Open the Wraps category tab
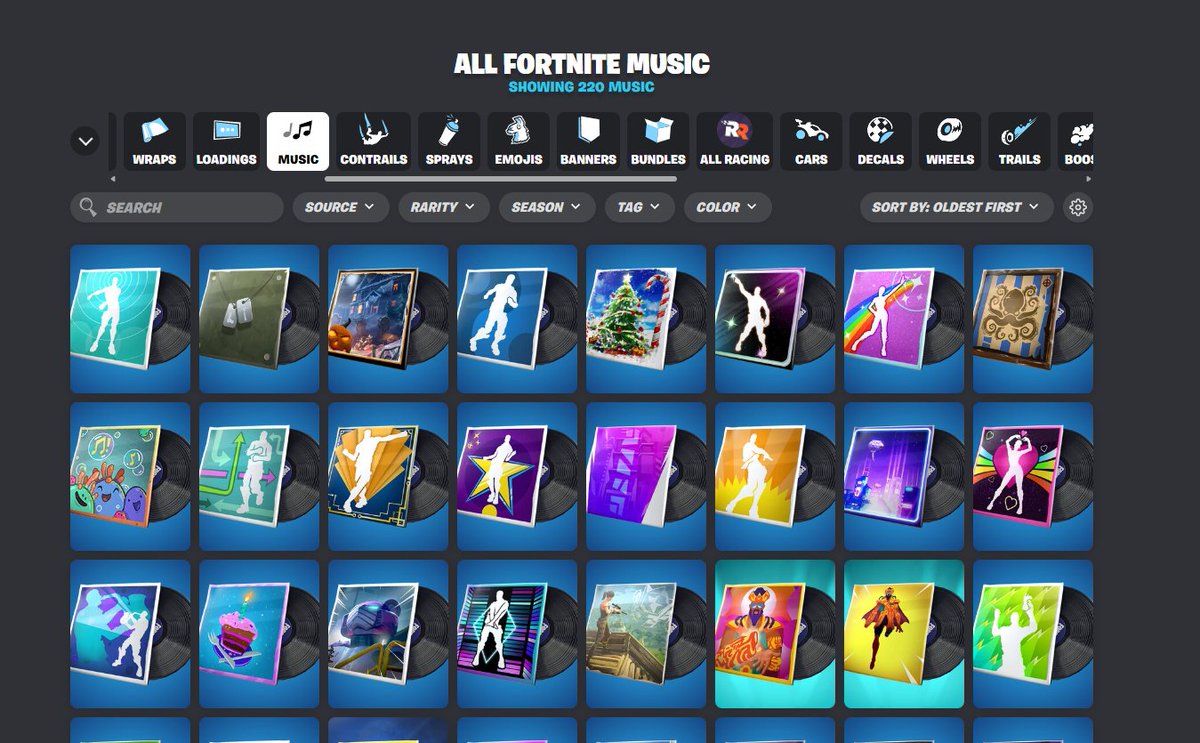Image resolution: width=1200 pixels, height=743 pixels. [x=154, y=141]
